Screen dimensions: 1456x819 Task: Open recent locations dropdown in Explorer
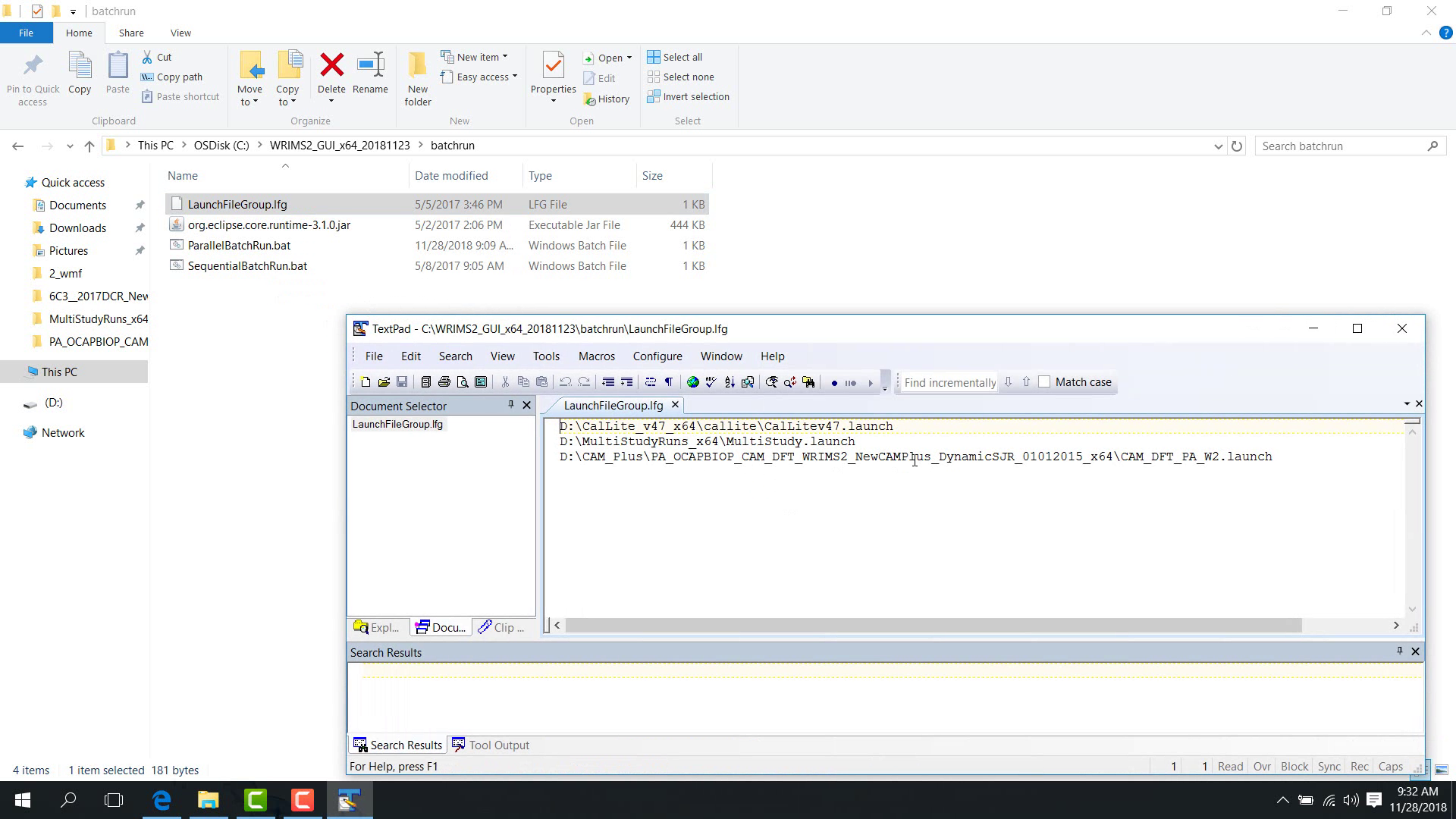70,146
